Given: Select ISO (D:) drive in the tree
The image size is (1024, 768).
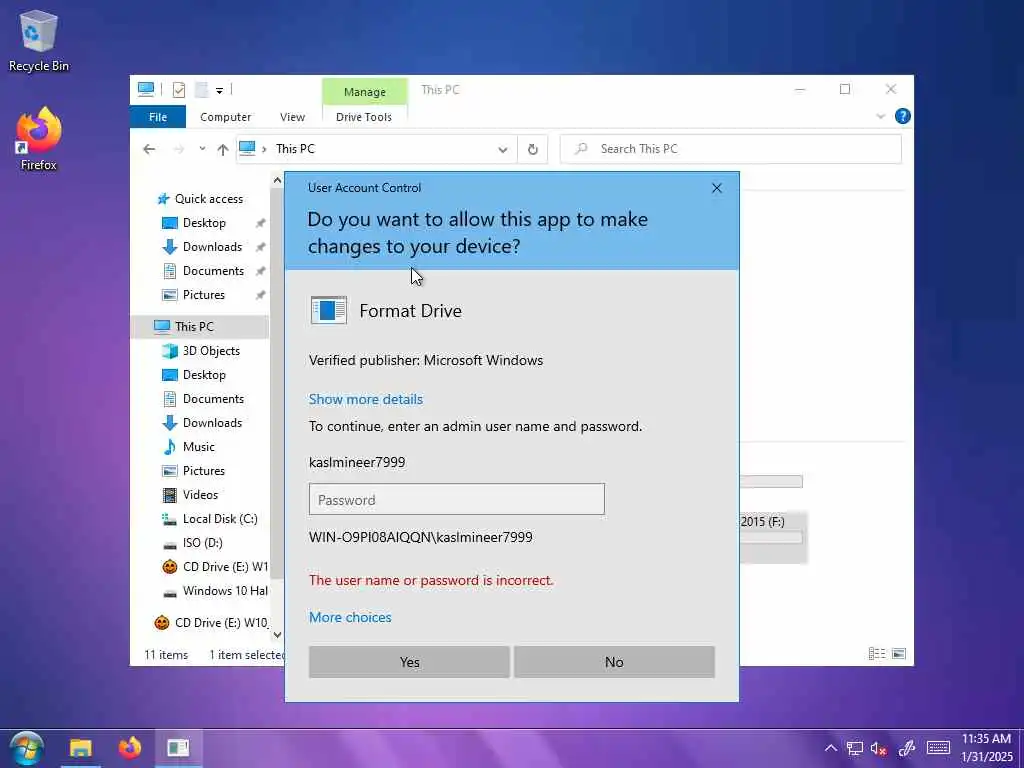Looking at the screenshot, I should coord(202,543).
